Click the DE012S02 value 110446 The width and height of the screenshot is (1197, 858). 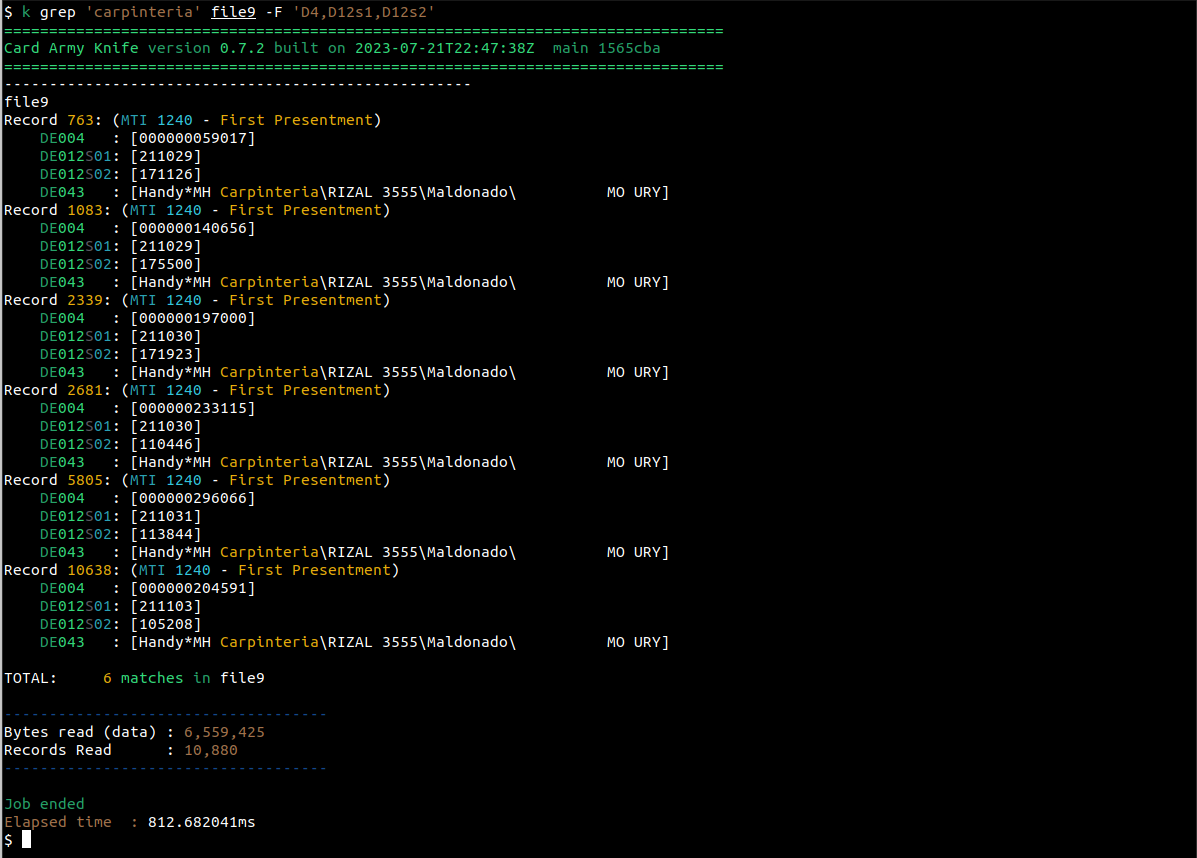pyautogui.click(x=165, y=444)
